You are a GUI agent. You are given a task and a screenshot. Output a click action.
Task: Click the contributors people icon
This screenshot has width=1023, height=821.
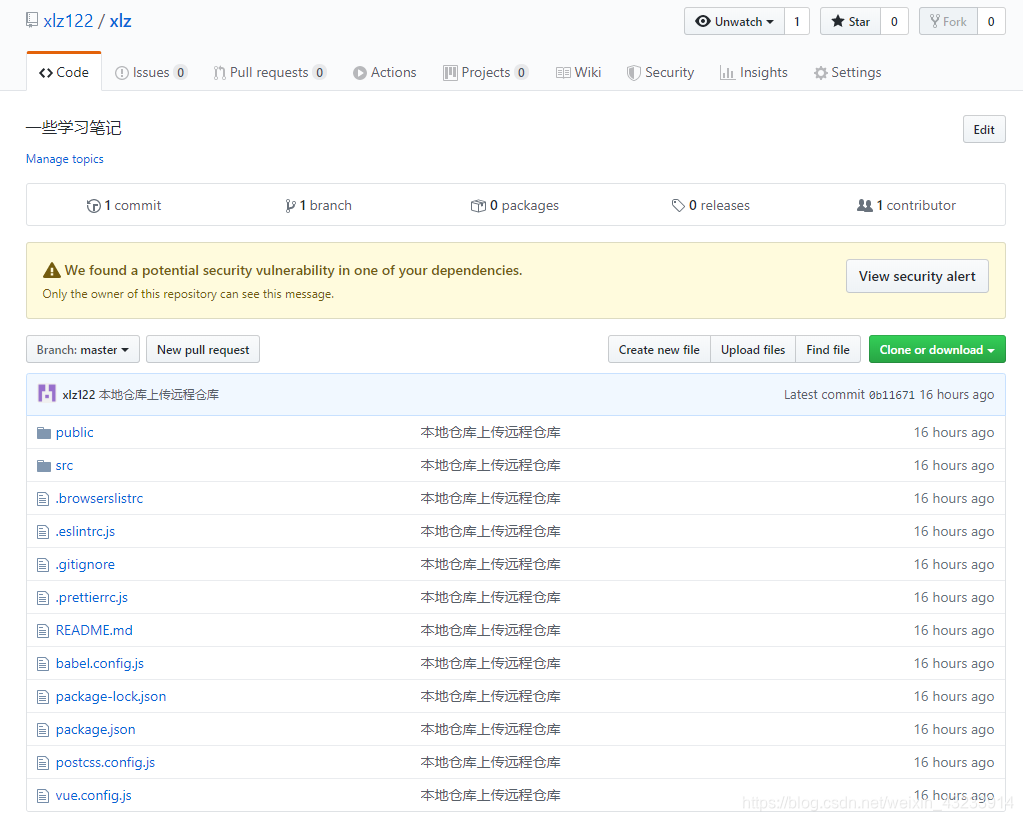tap(864, 206)
